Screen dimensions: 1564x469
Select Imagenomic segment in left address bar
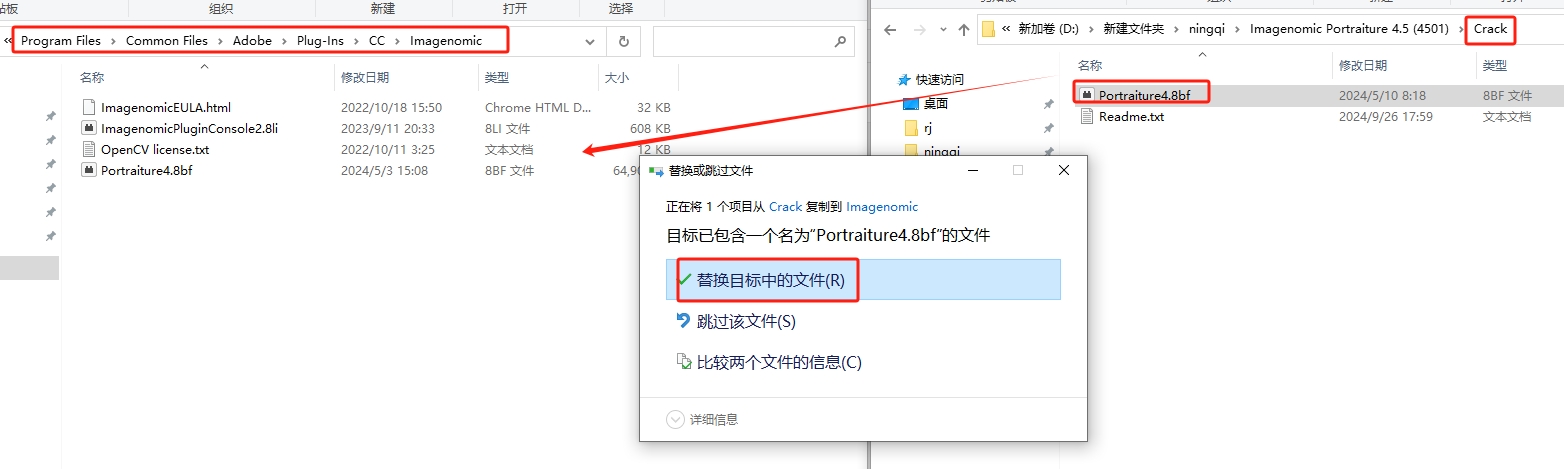[x=446, y=41]
